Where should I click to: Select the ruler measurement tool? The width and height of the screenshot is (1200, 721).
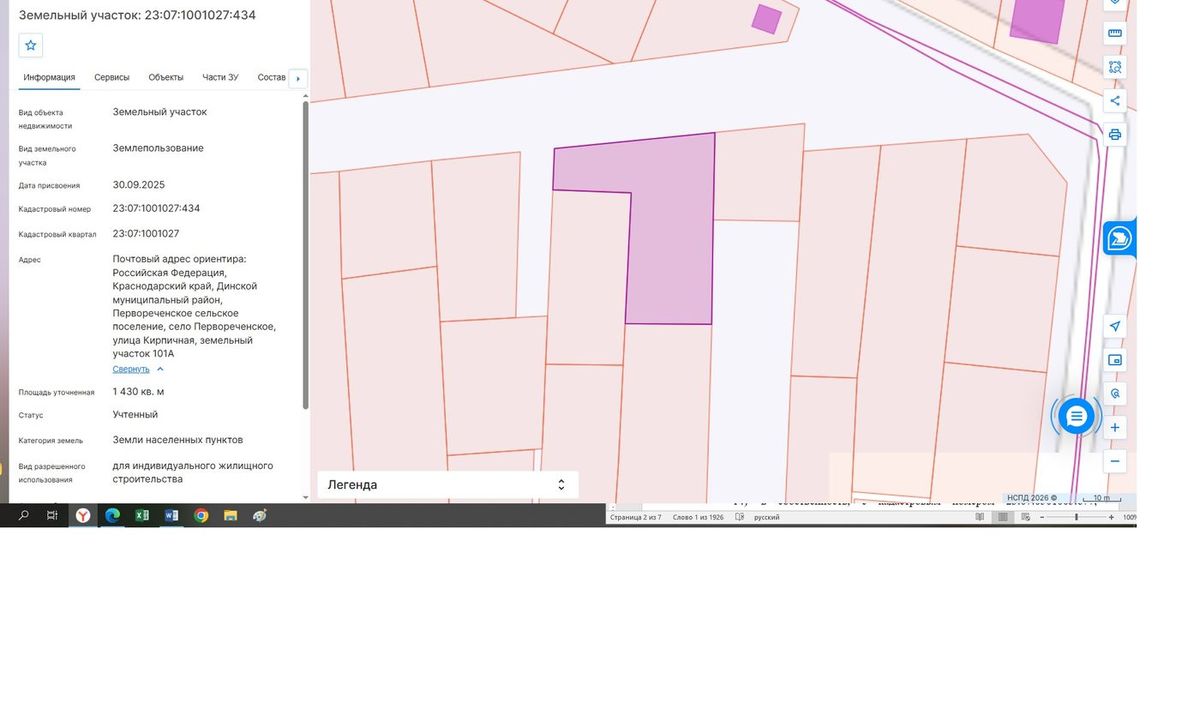point(1115,33)
